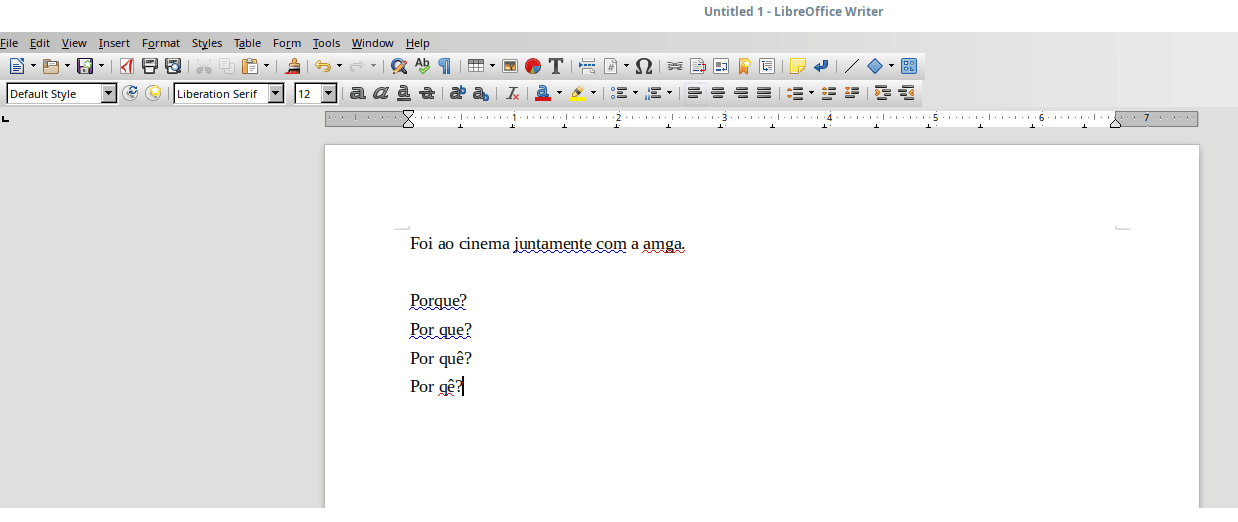Run the spelling check

422,66
